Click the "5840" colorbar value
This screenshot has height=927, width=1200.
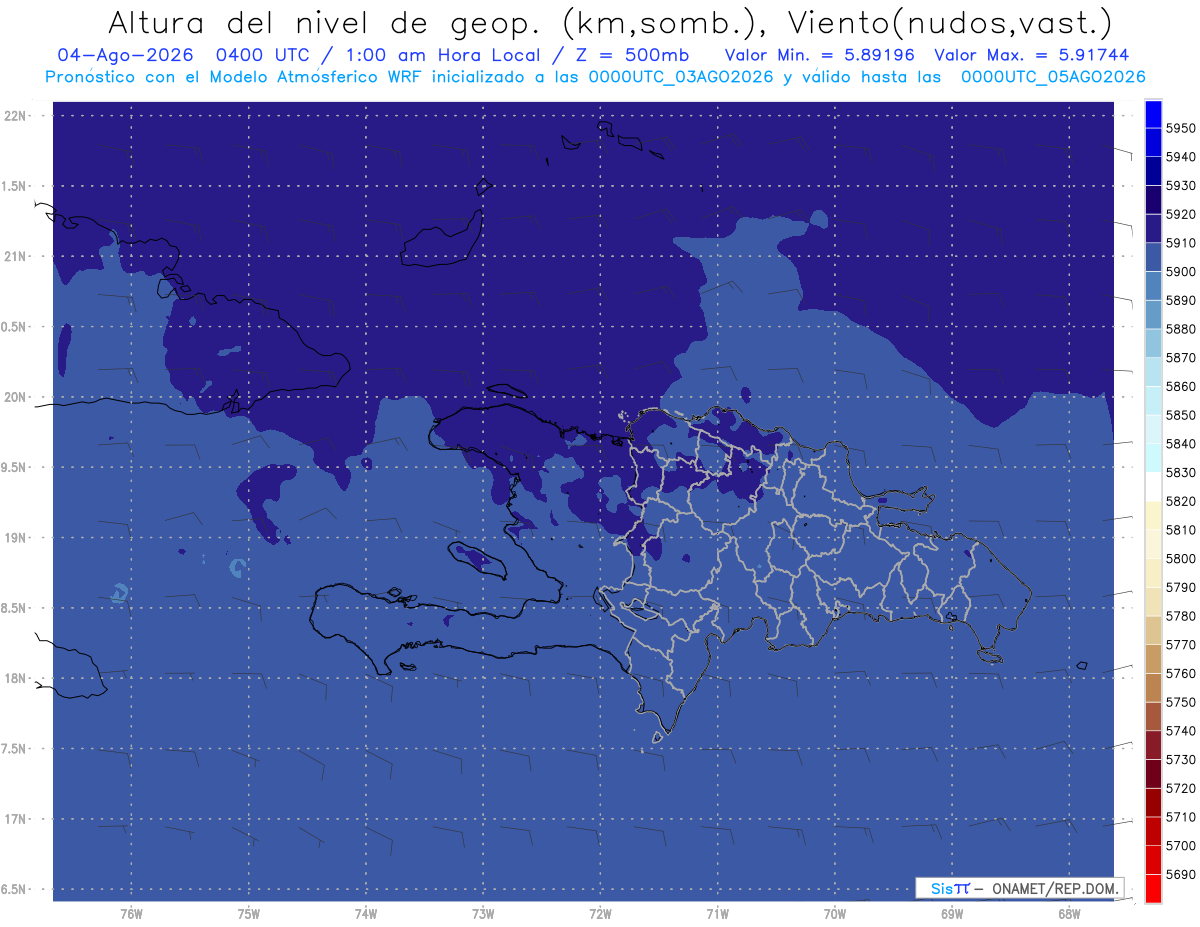1180,444
